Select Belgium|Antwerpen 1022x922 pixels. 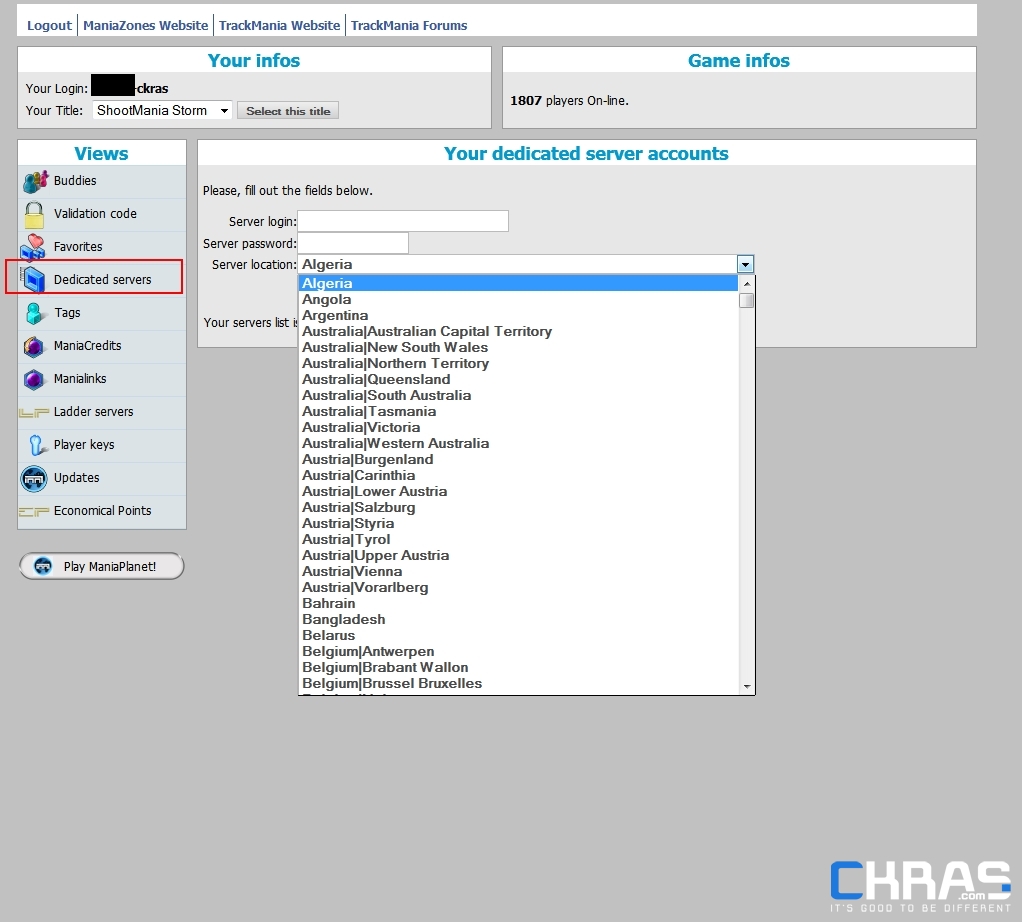tap(518, 652)
